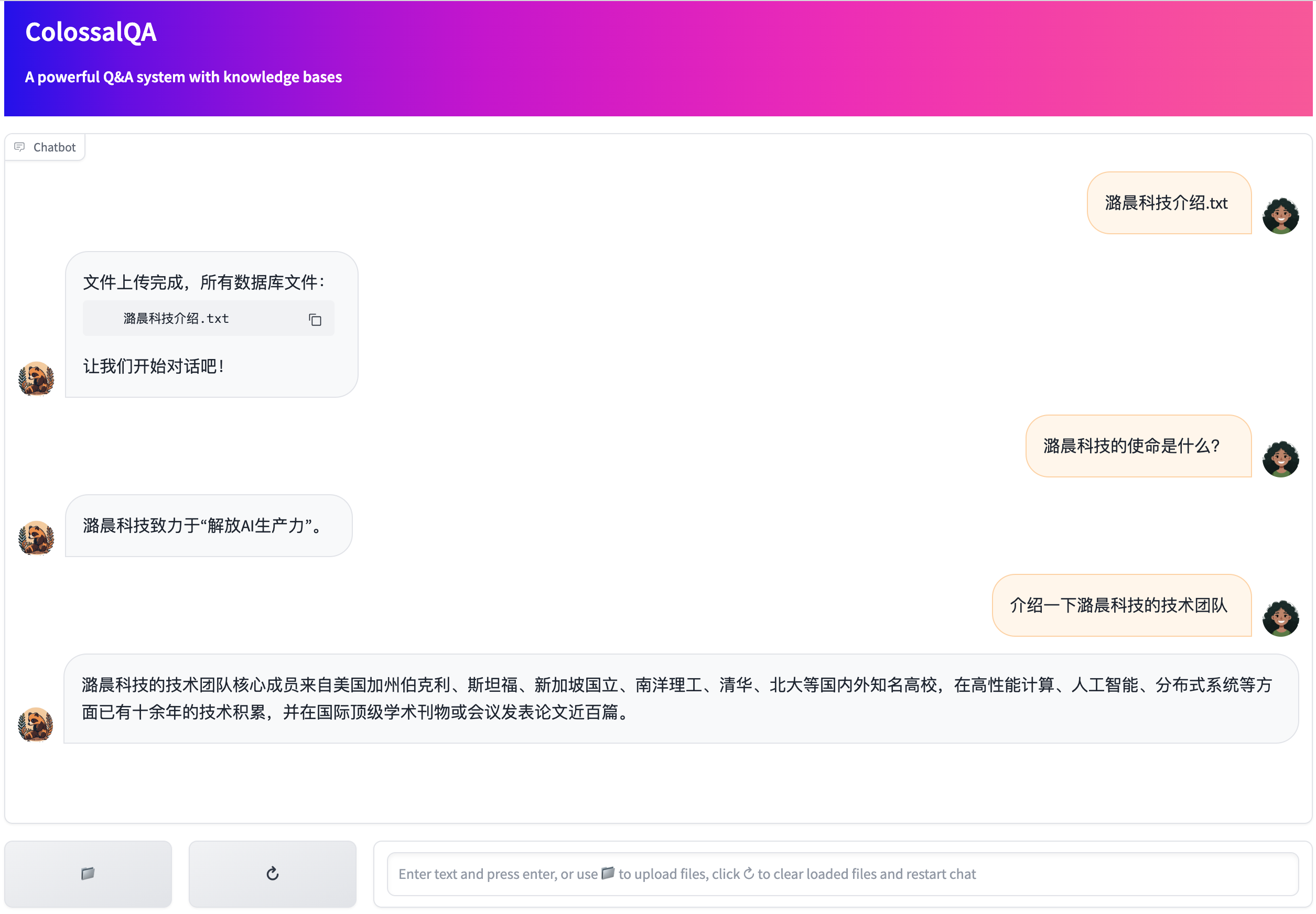Click the ColossalQA title heading

click(x=91, y=32)
